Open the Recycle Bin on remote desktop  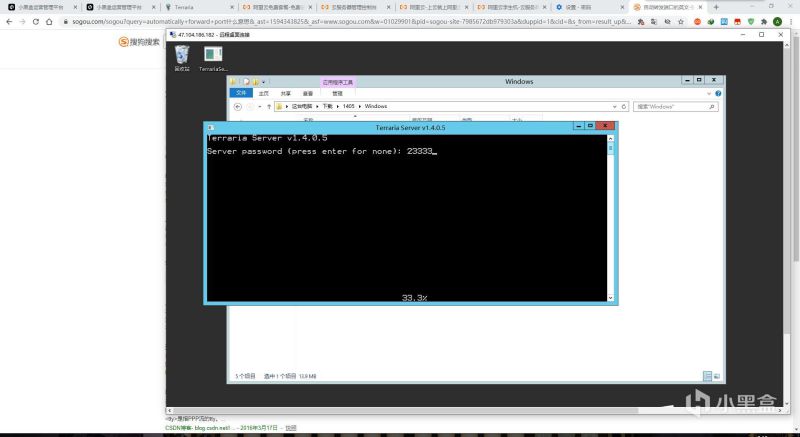(182, 58)
